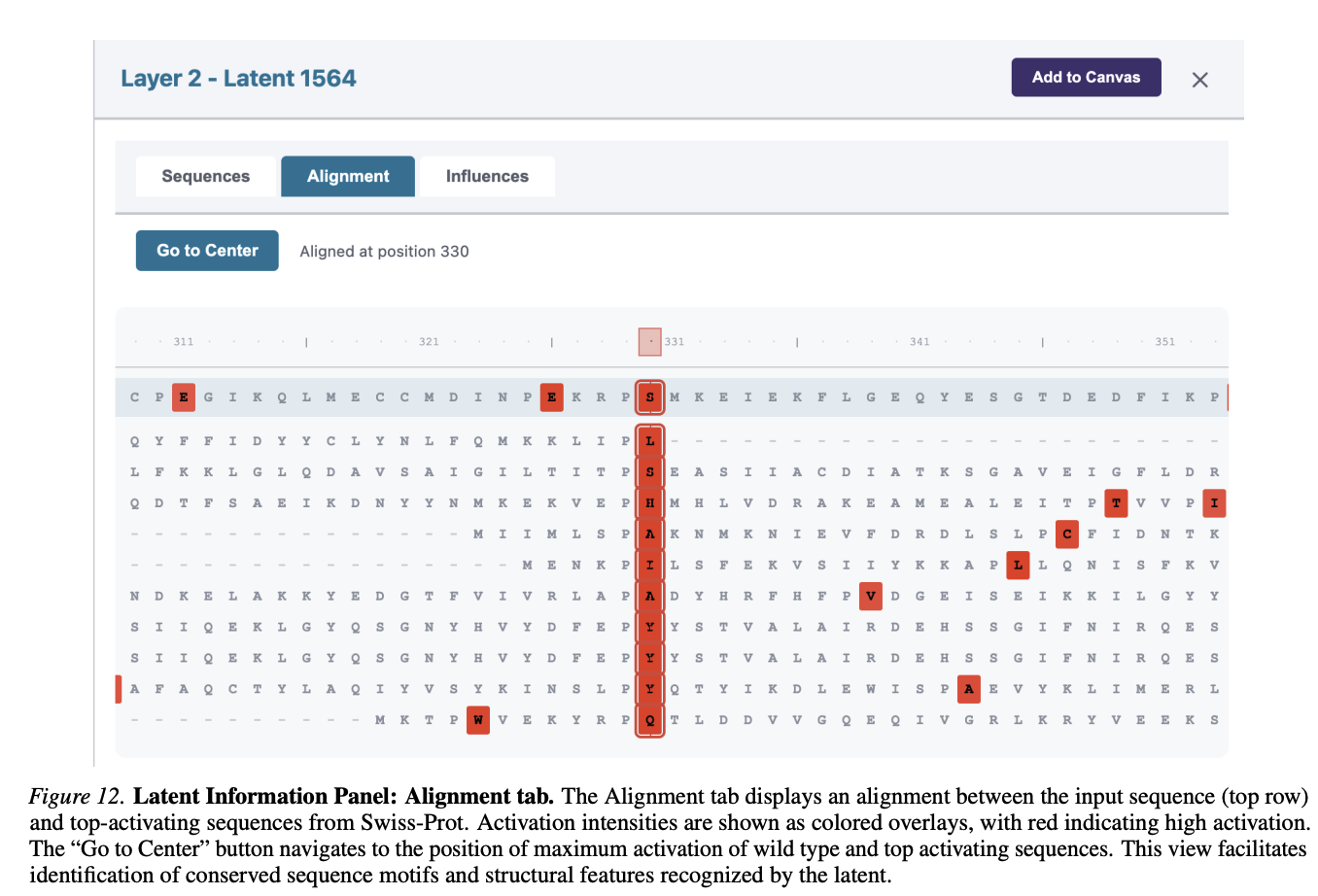Image resolution: width=1318 pixels, height=896 pixels.
Task: Select the outlined S residue in the input sequence row
Action: click(x=649, y=397)
